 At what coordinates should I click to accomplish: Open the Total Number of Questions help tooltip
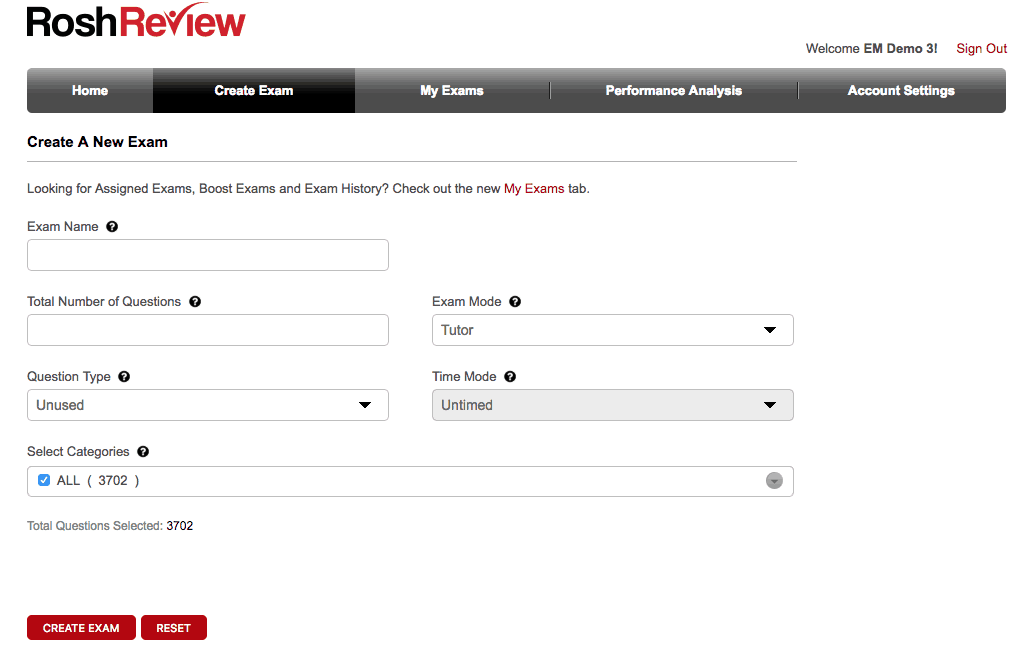(195, 301)
